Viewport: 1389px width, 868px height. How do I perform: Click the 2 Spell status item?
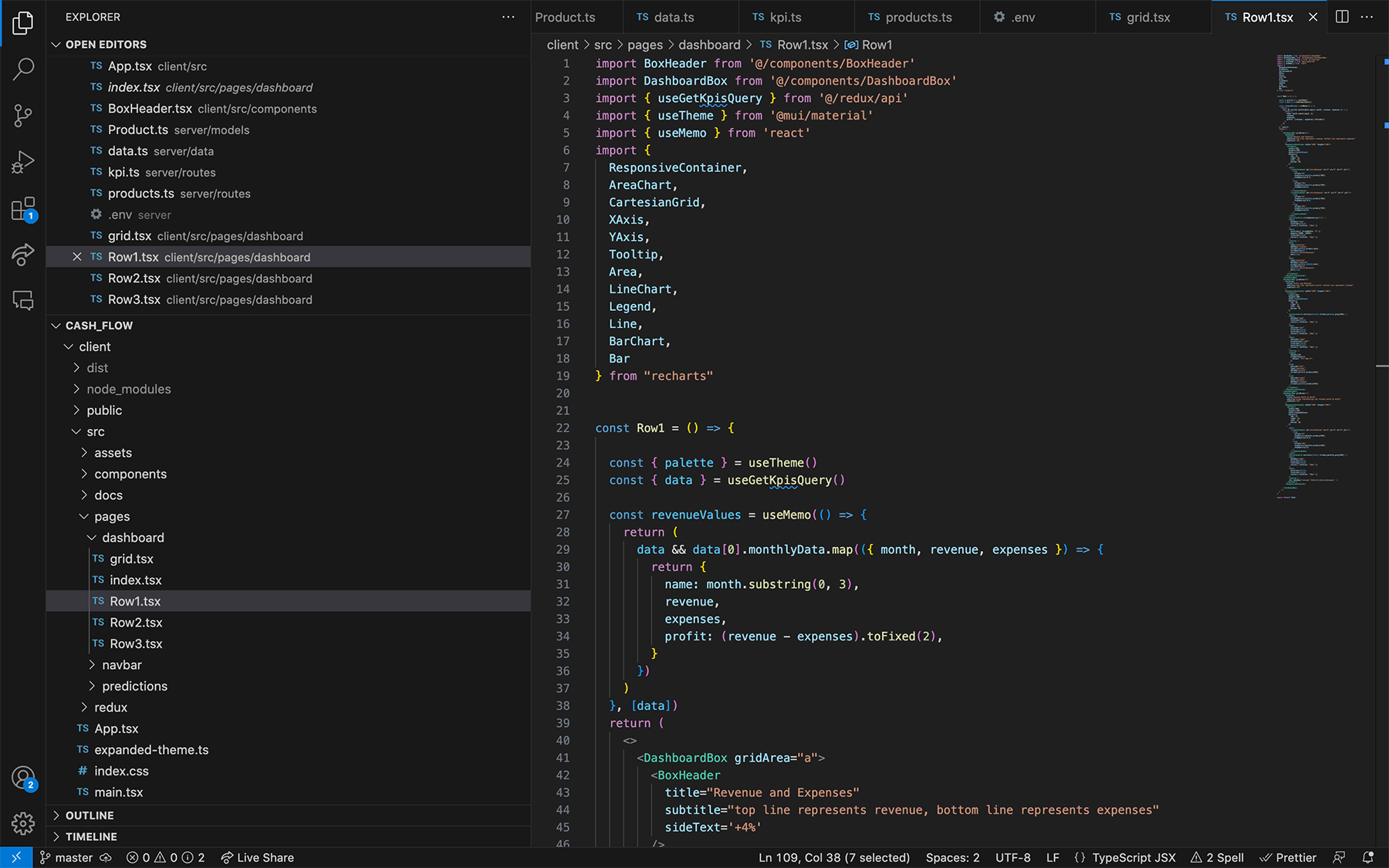tap(1217, 857)
